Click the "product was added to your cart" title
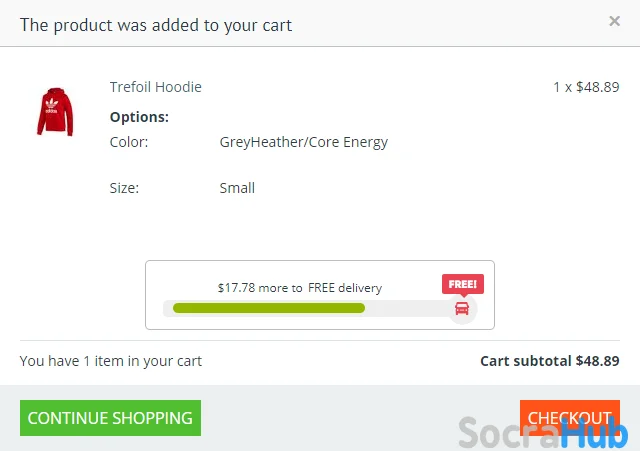This screenshot has height=451, width=640. [156, 24]
